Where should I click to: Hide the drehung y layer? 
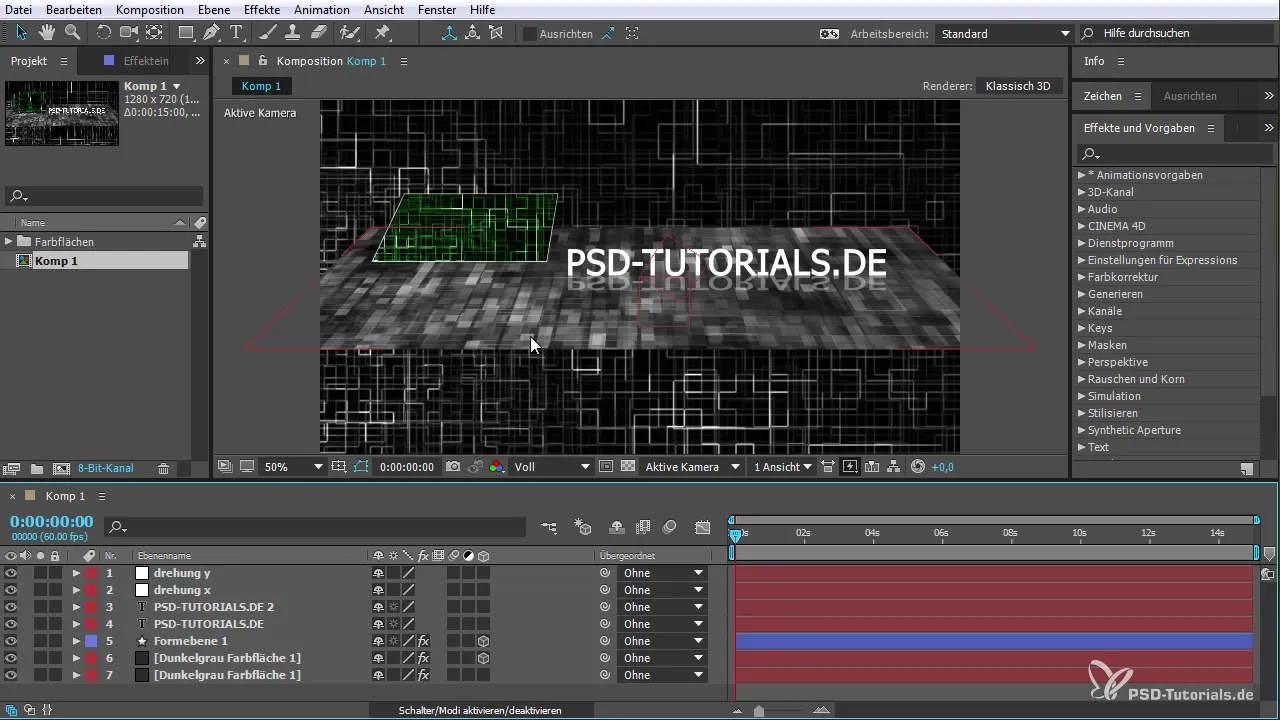tap(11, 574)
